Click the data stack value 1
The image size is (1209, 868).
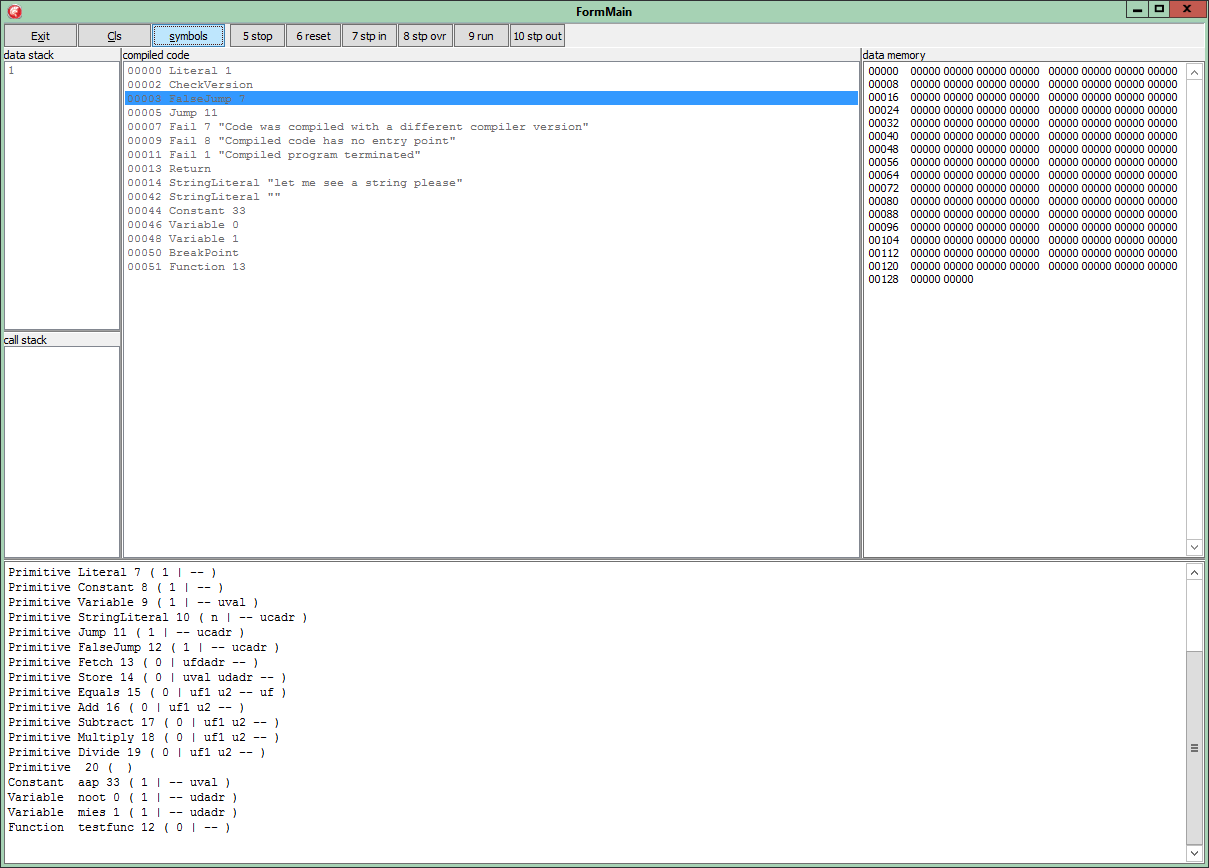point(11,71)
